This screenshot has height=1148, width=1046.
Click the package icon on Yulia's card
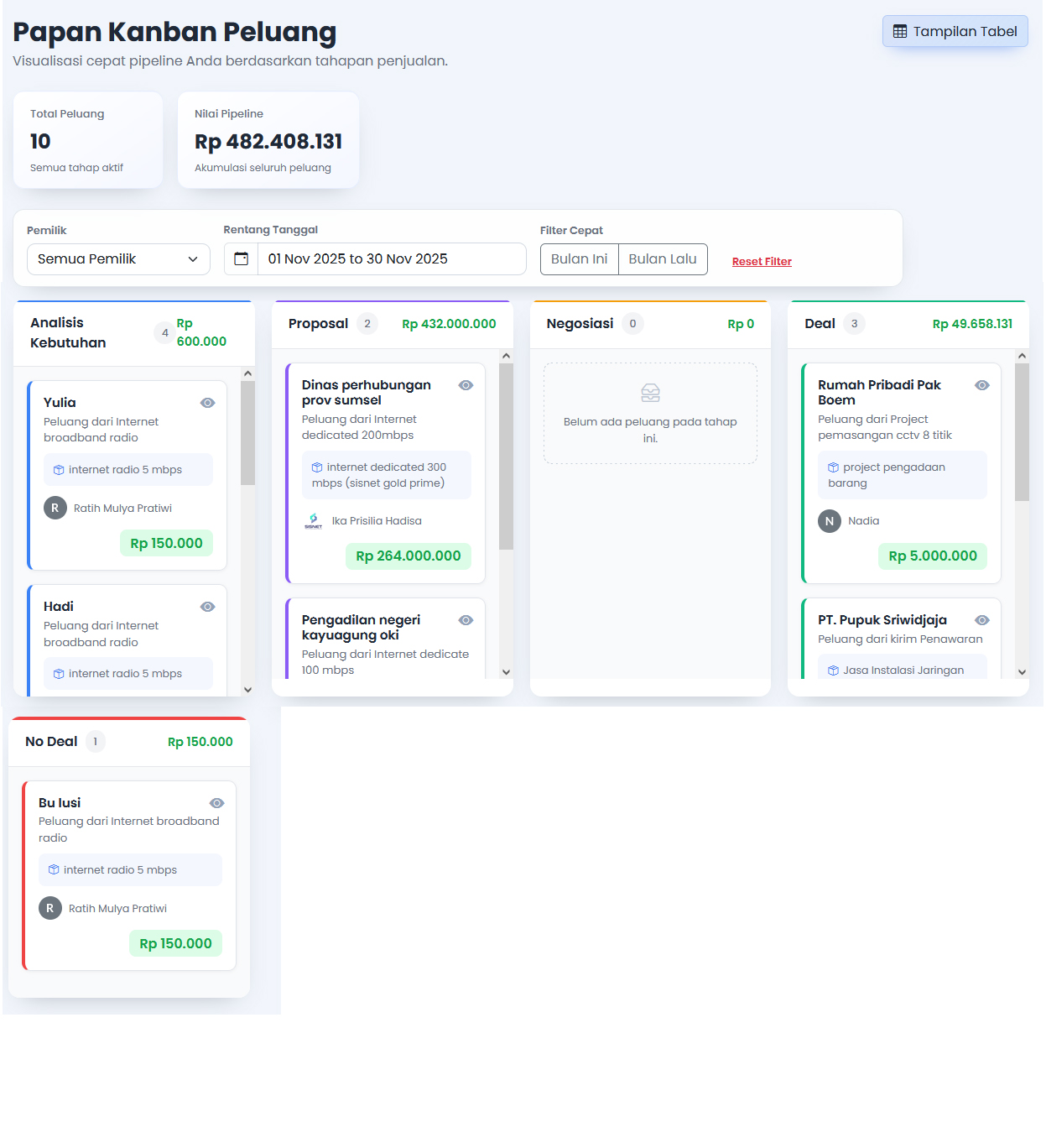pos(59,470)
